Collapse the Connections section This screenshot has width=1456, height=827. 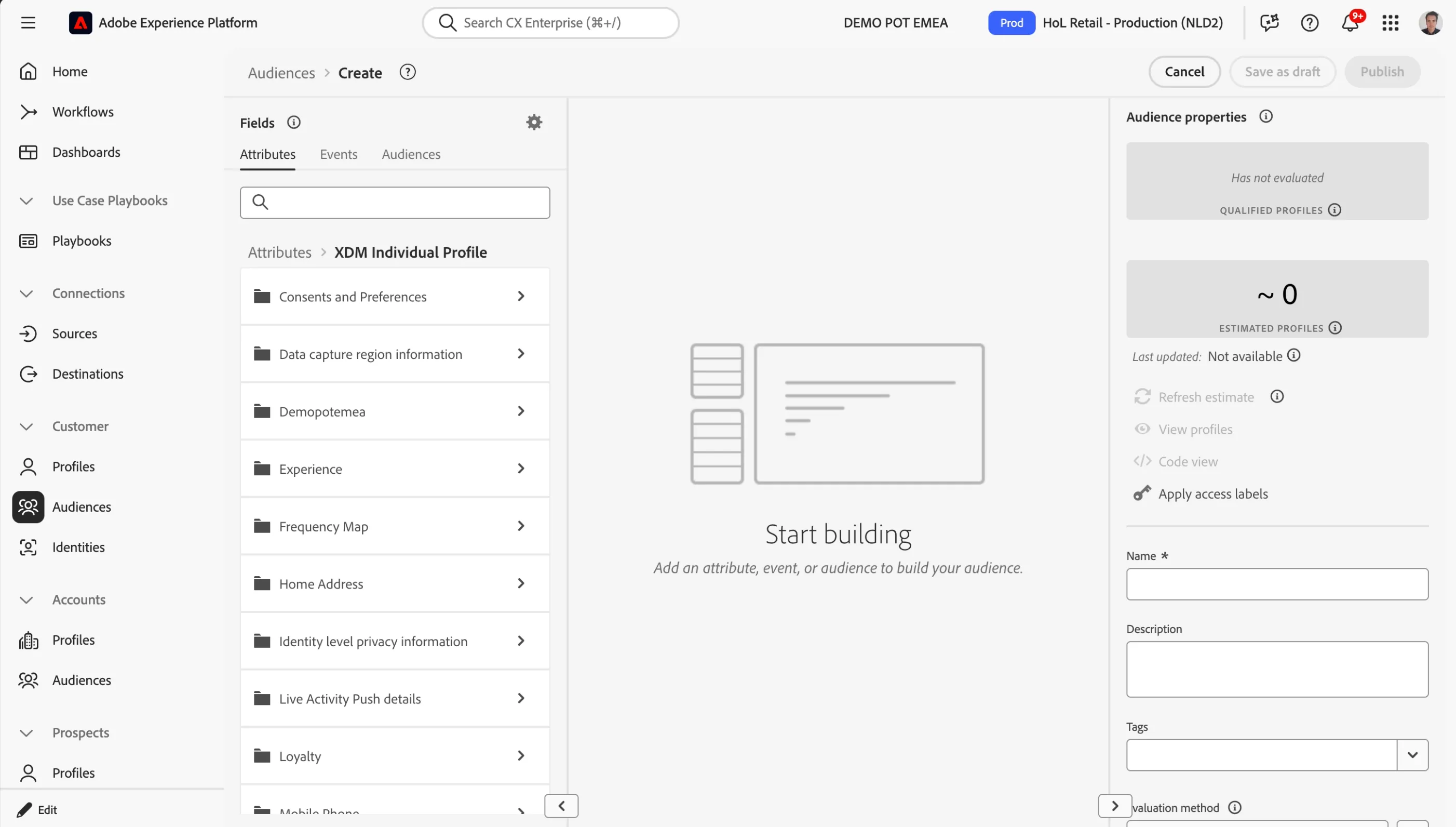[x=26, y=293]
